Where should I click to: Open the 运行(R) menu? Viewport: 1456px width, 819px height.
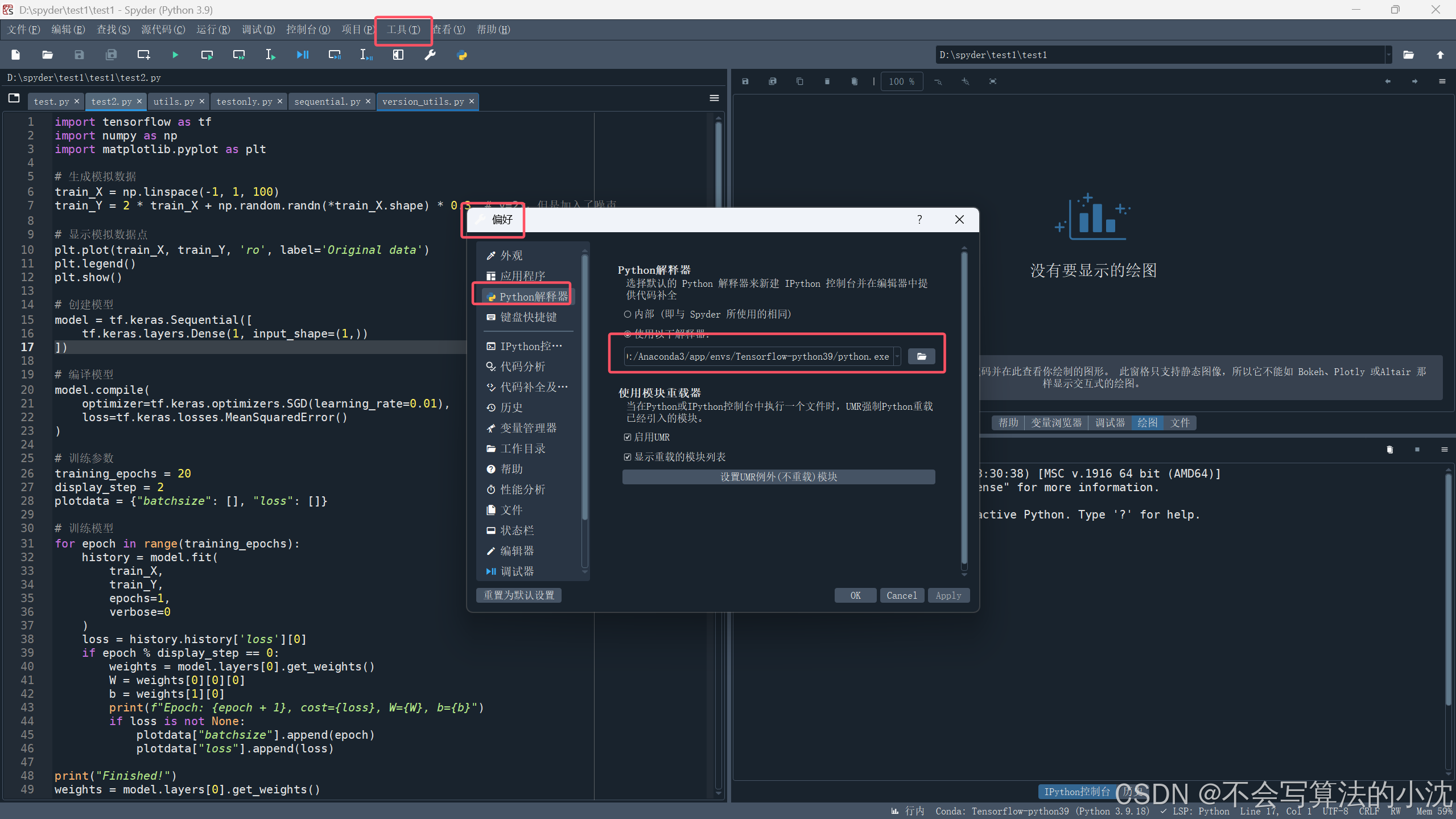[213, 30]
